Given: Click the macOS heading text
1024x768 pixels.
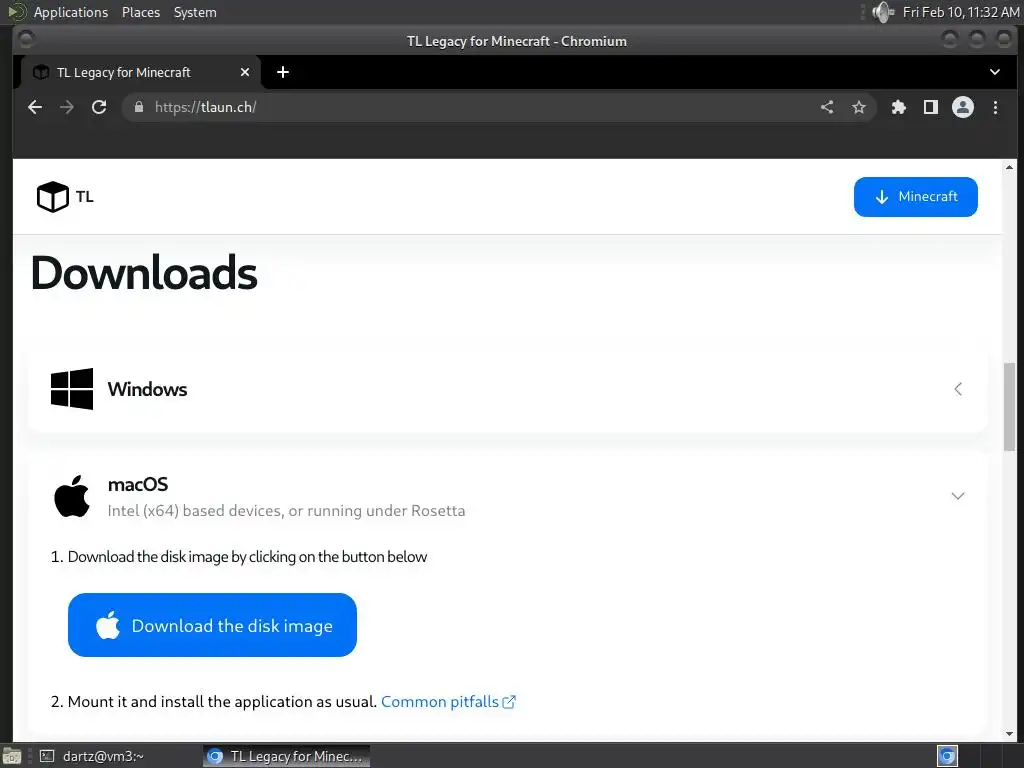Looking at the screenshot, I should (138, 485).
